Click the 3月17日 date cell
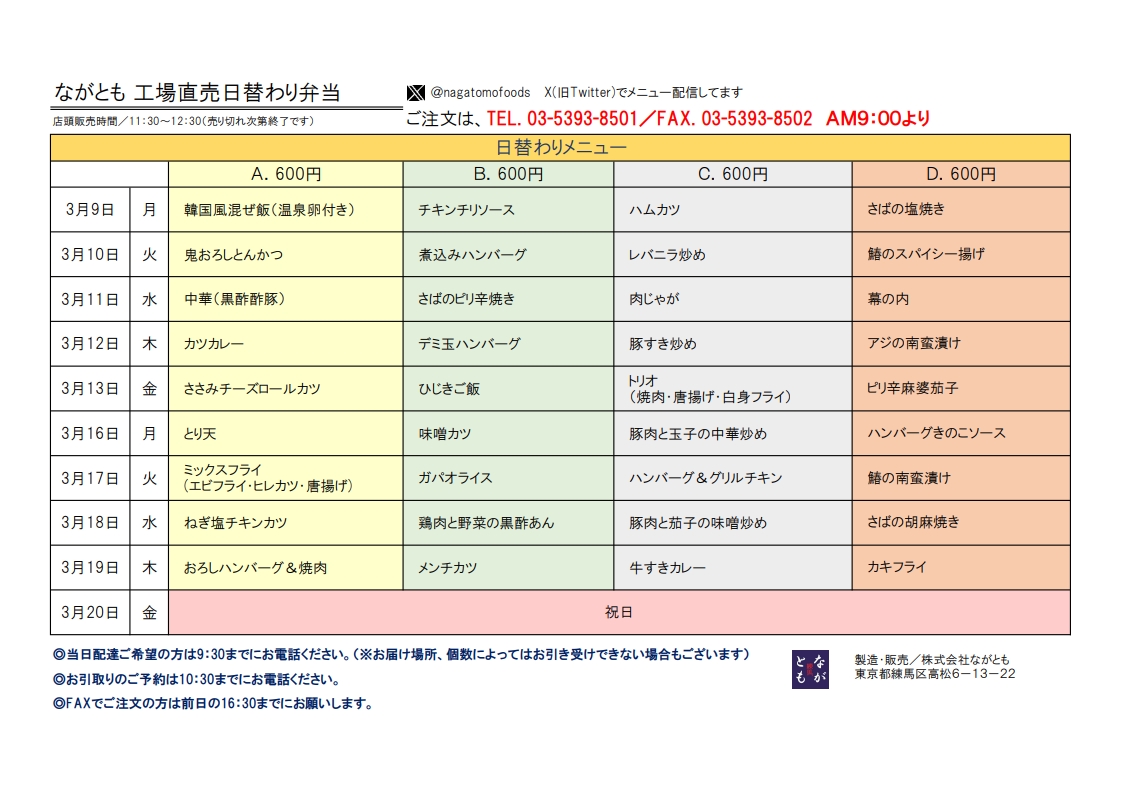 (x=90, y=478)
